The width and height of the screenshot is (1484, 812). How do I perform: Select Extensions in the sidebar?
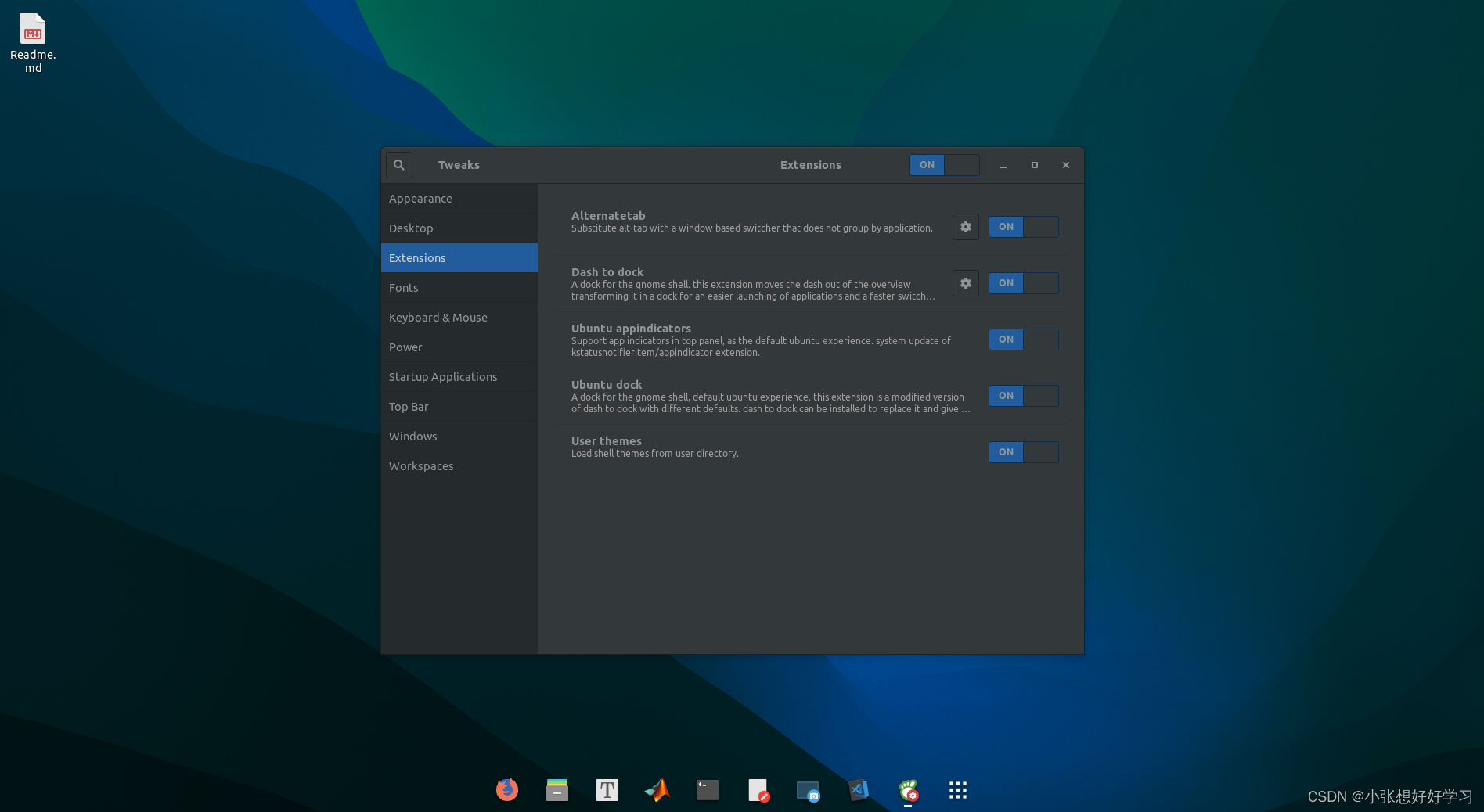[459, 258]
